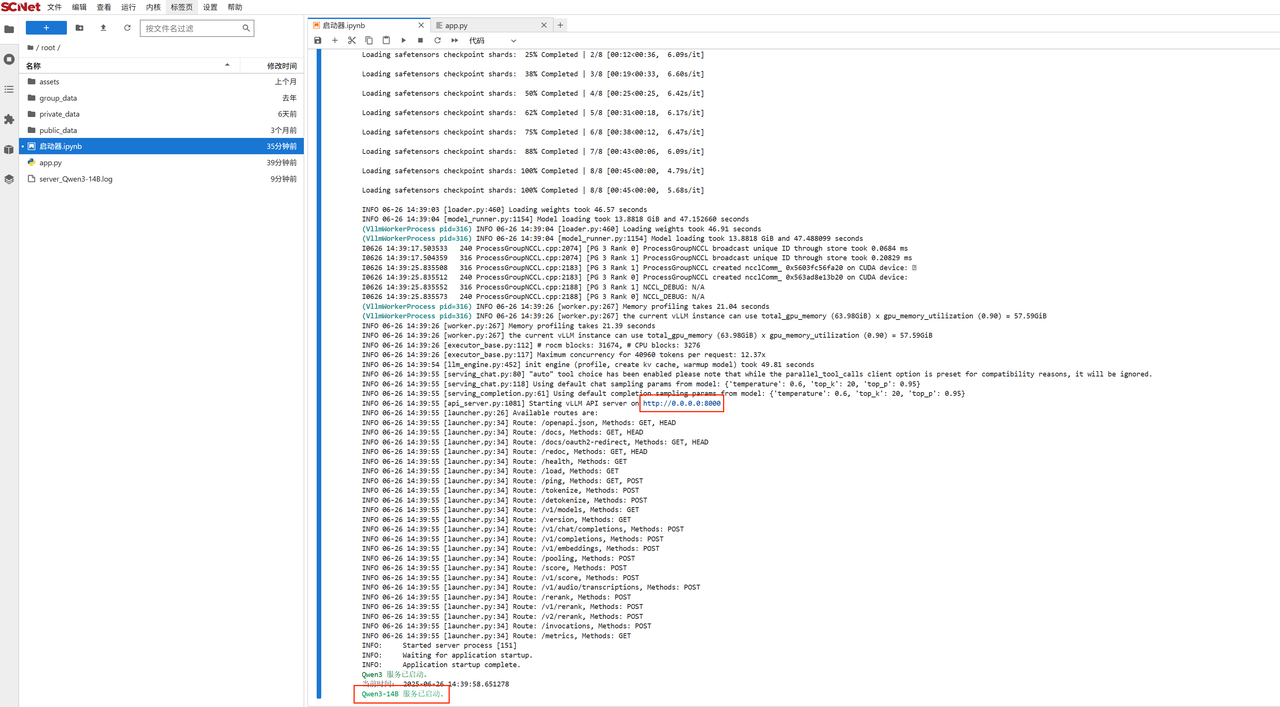Sort files by 修改时间 column
This screenshot has height=707, width=1280.
tap(281, 66)
